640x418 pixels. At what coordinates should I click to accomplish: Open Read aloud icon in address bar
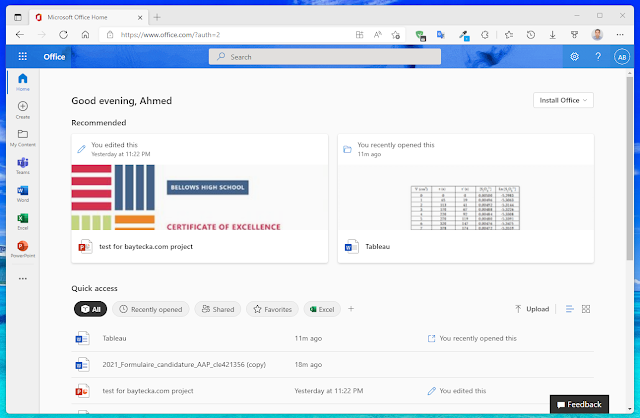click(x=378, y=35)
